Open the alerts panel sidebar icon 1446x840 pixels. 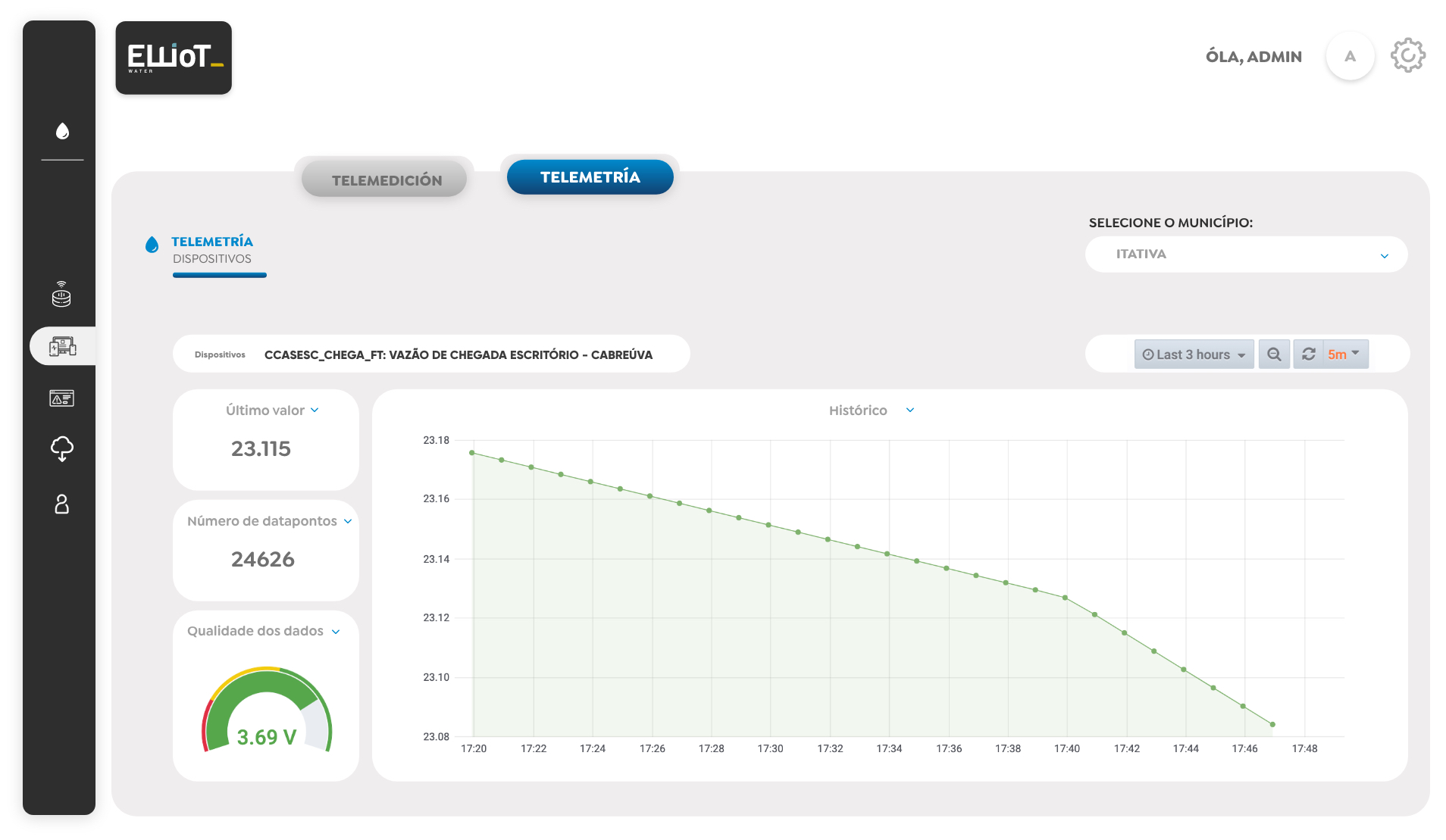point(61,398)
